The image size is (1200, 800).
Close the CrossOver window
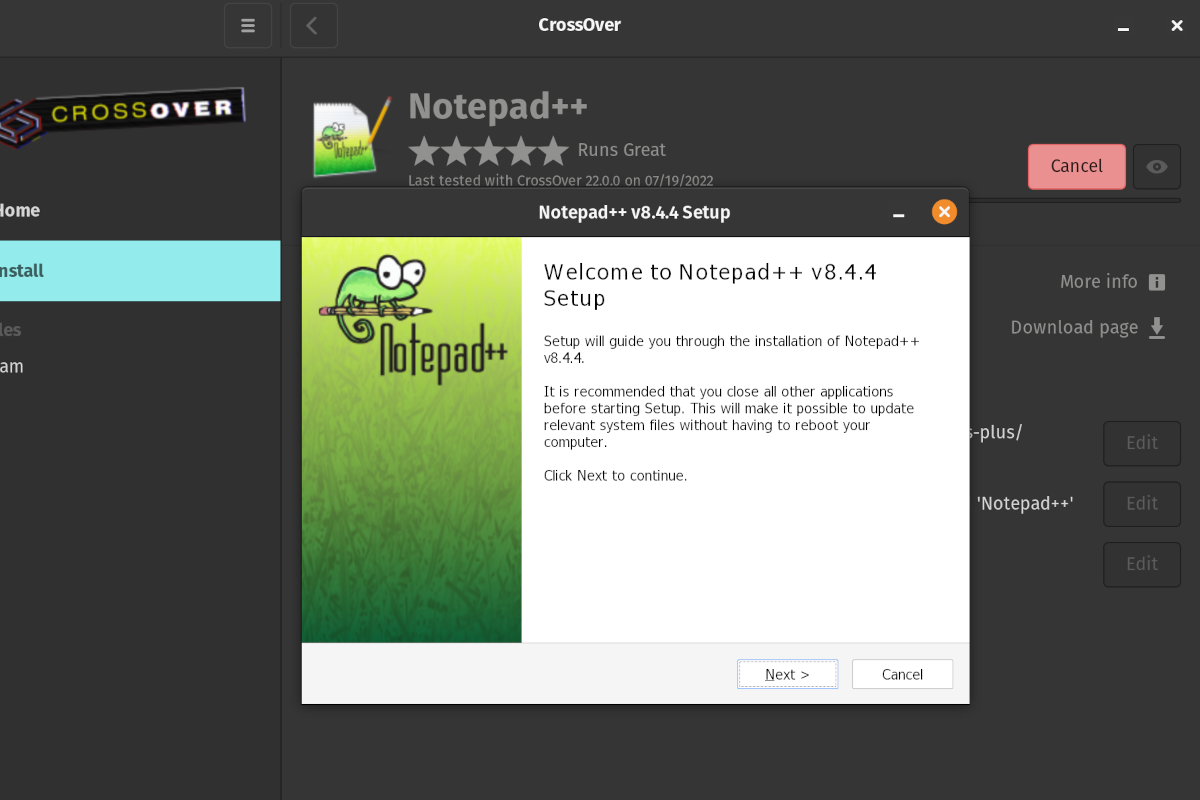pos(1177,26)
